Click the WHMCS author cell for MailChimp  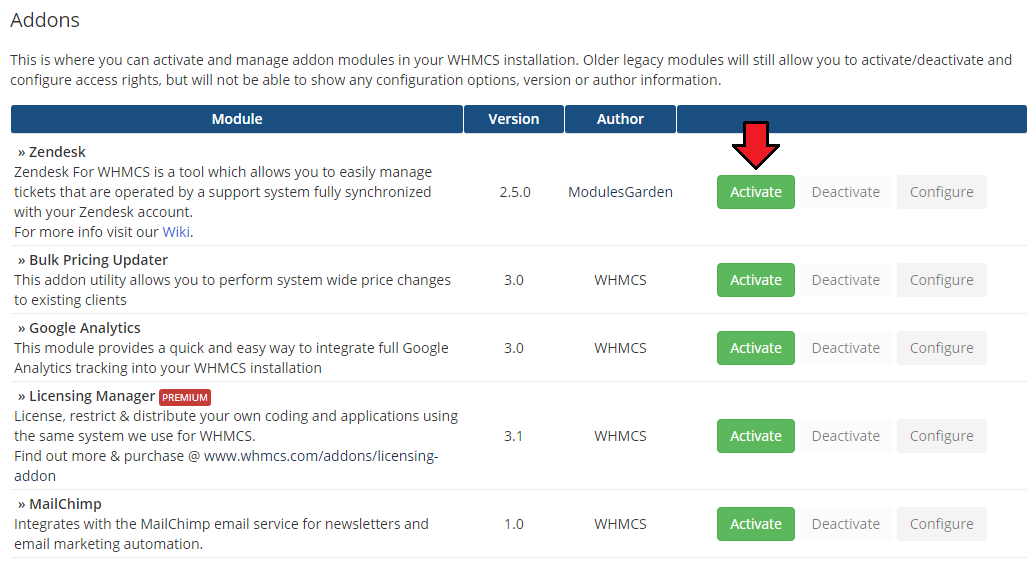point(620,524)
